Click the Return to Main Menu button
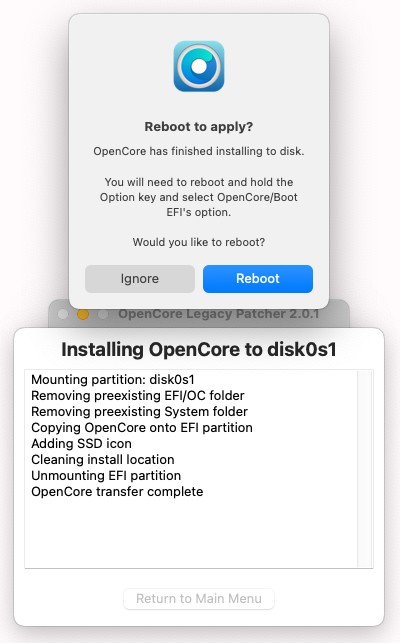 tap(199, 598)
